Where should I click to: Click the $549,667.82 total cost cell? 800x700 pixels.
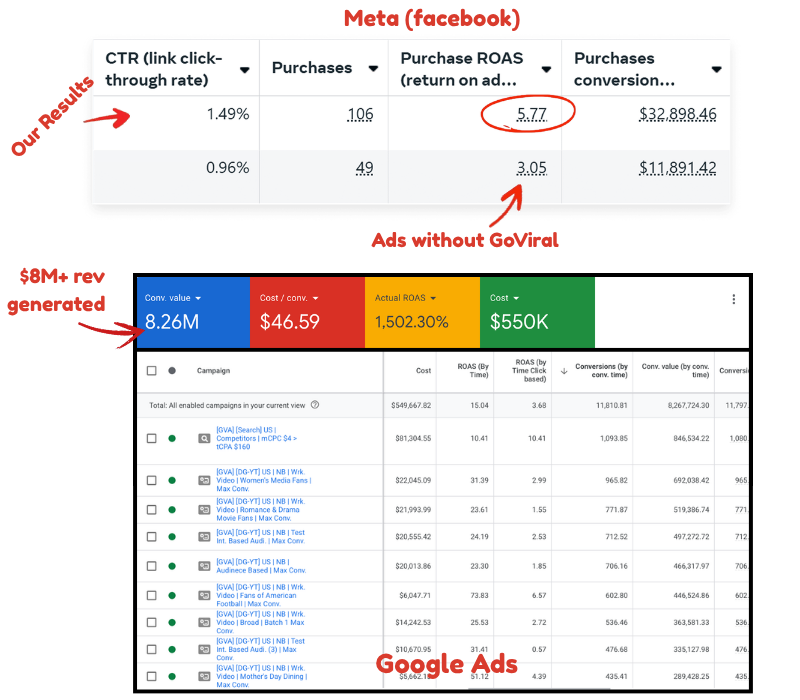[411, 405]
